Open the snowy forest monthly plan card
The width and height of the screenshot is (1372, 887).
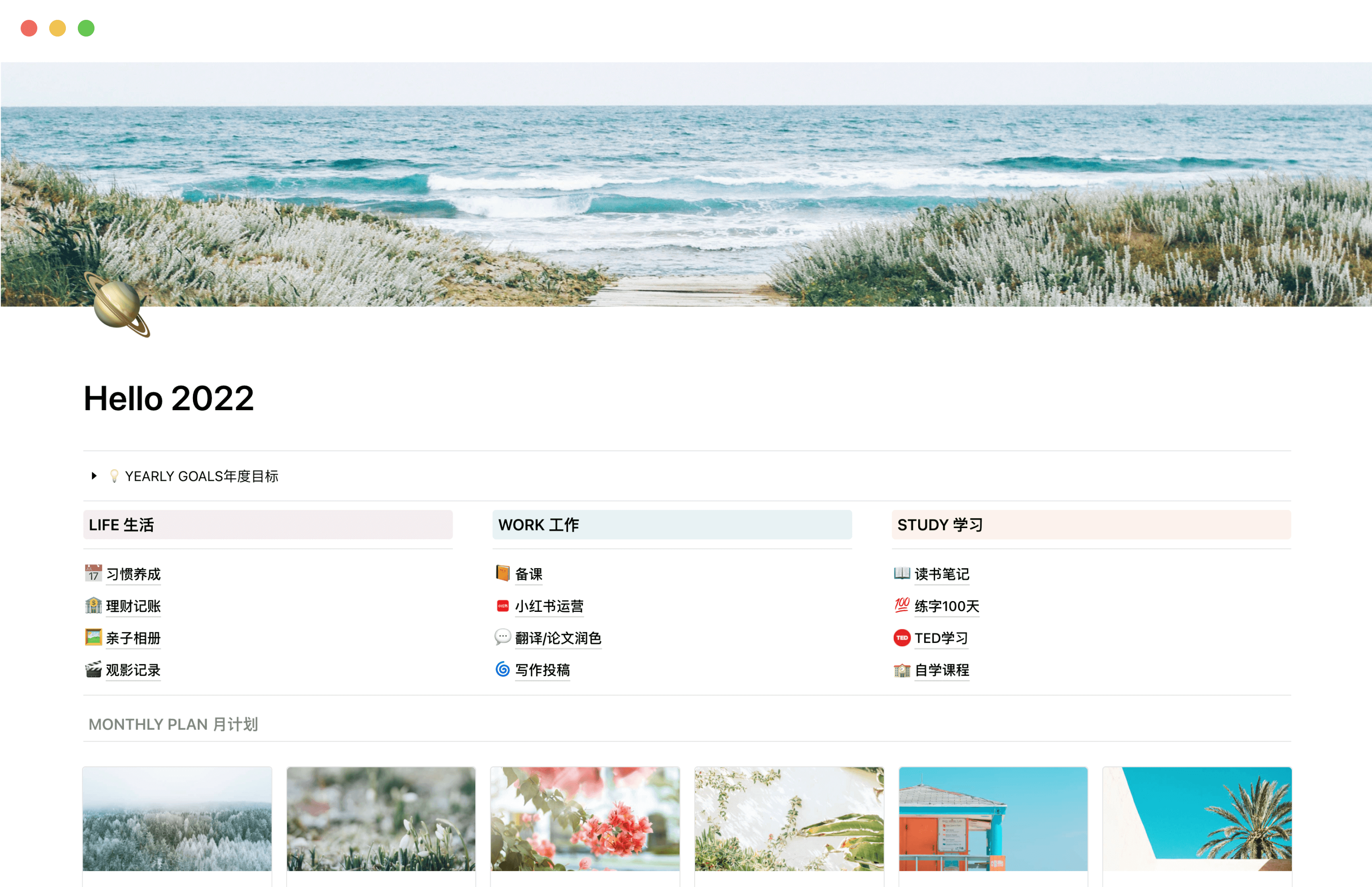pos(177,818)
